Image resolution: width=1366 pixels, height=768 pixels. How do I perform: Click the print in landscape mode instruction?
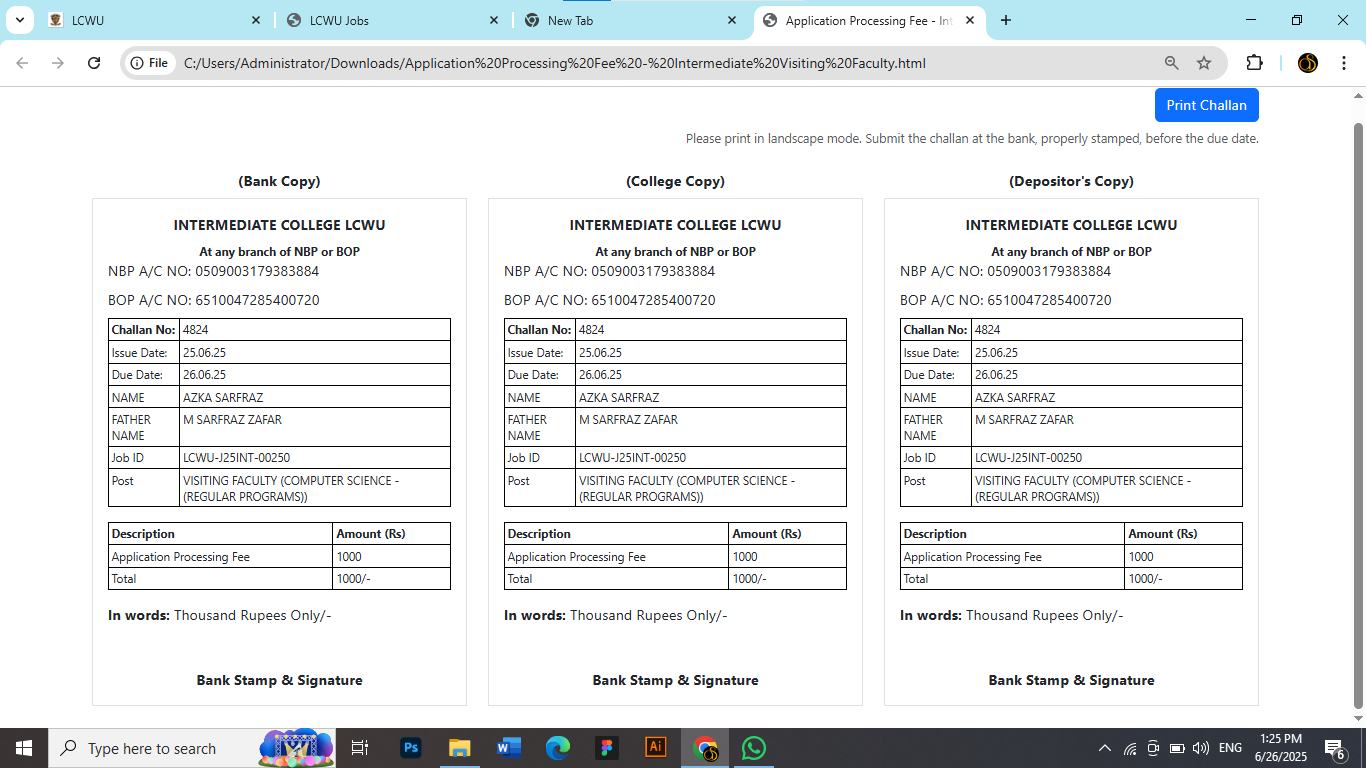972,139
